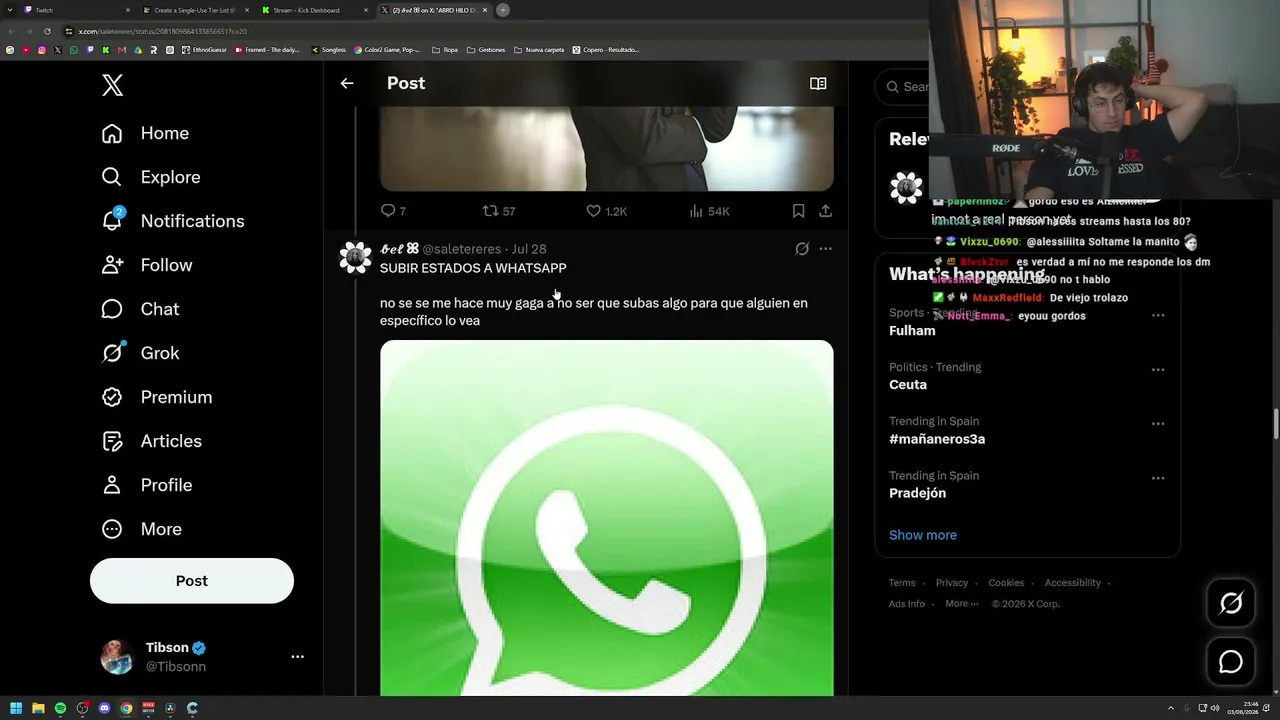The height and width of the screenshot is (720, 1280).
Task: Open the YouTube bookmark icon
Action: 25,50
